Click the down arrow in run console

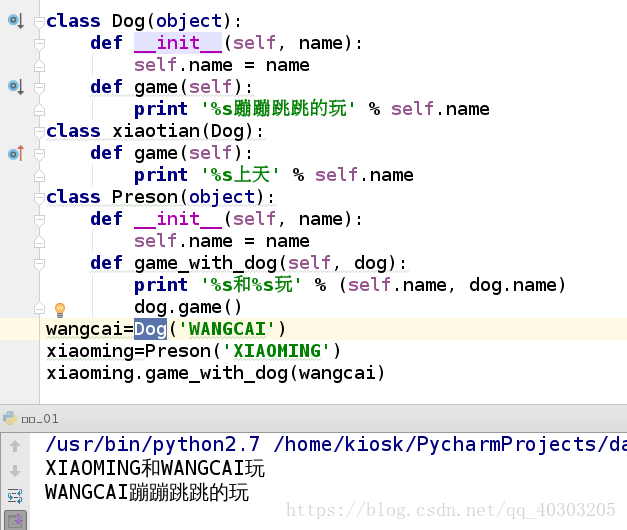point(15,471)
